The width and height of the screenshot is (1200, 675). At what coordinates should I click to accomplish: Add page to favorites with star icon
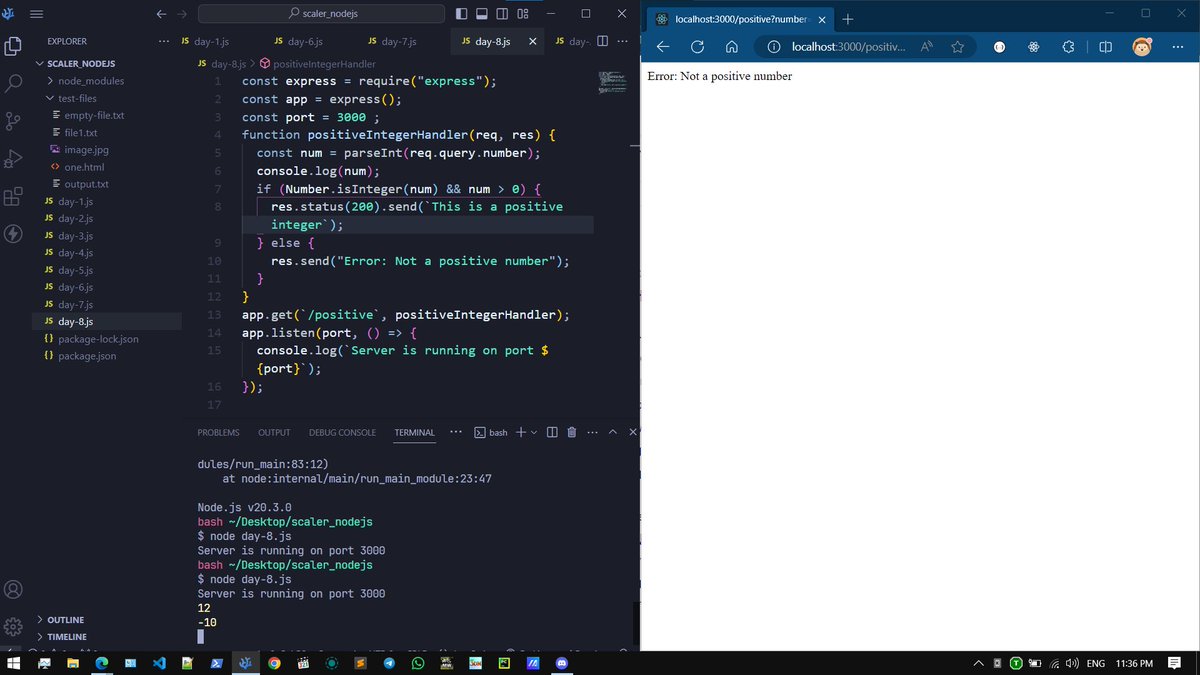(958, 47)
